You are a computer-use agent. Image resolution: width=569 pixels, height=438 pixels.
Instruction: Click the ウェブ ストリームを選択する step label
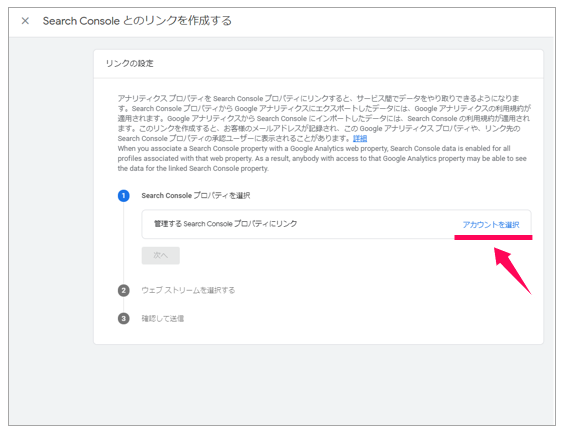click(x=188, y=290)
